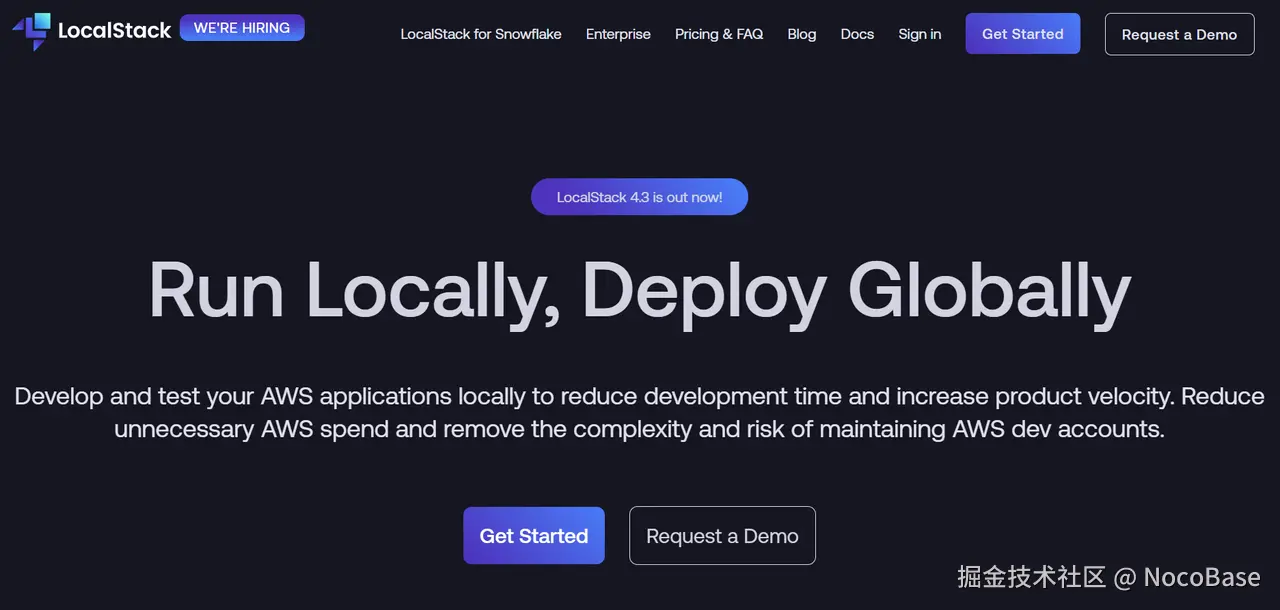
Task: Navigate to the Enterprise section
Action: pyautogui.click(x=618, y=34)
